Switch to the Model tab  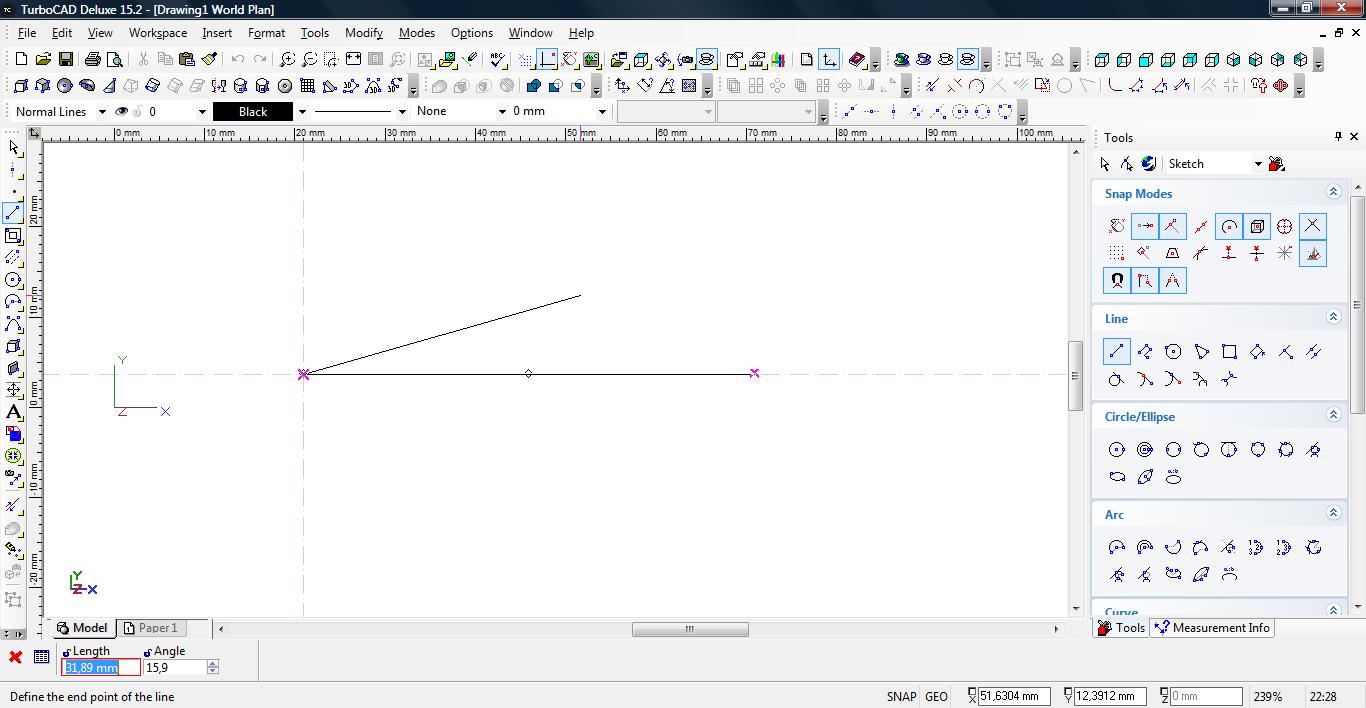(82, 628)
